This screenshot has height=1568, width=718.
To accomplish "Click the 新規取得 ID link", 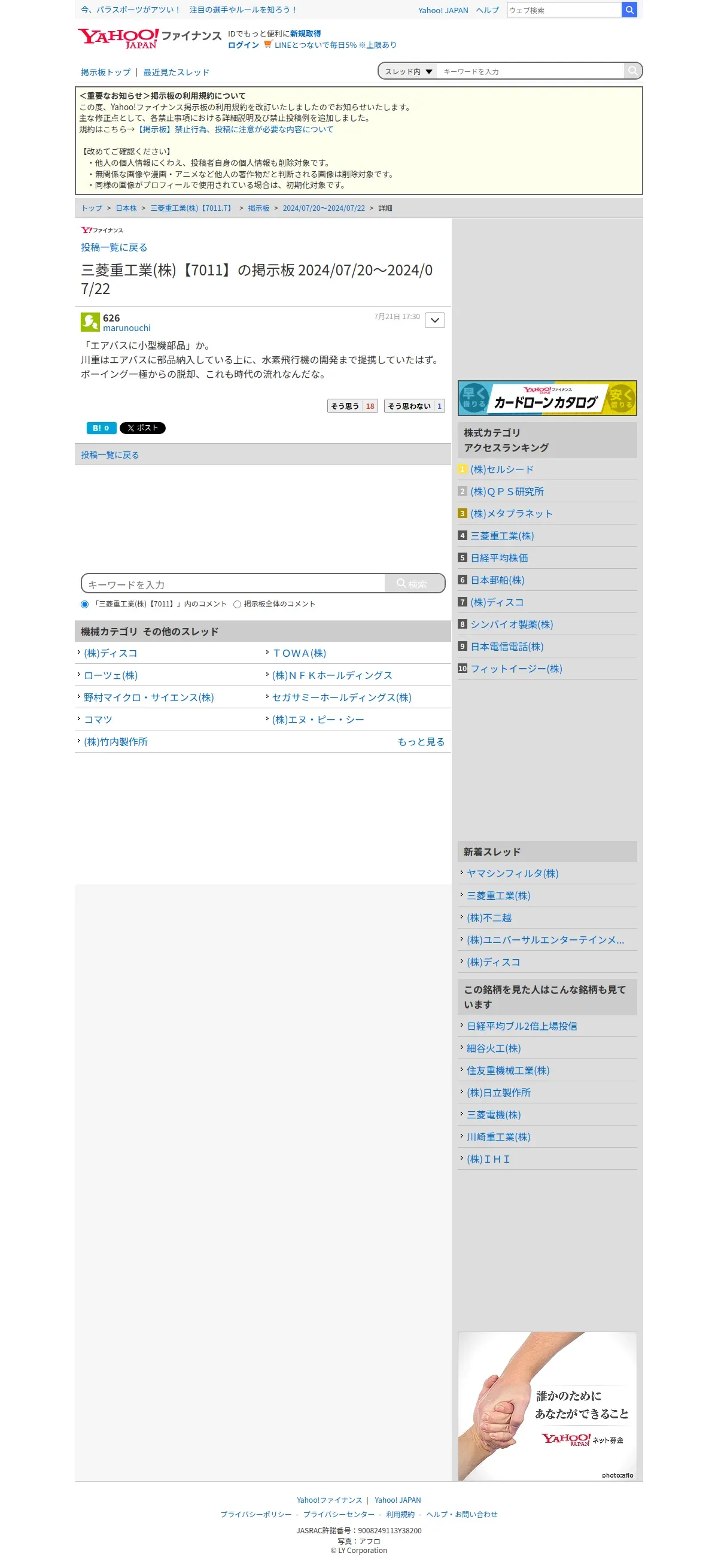I will pyautogui.click(x=306, y=34).
